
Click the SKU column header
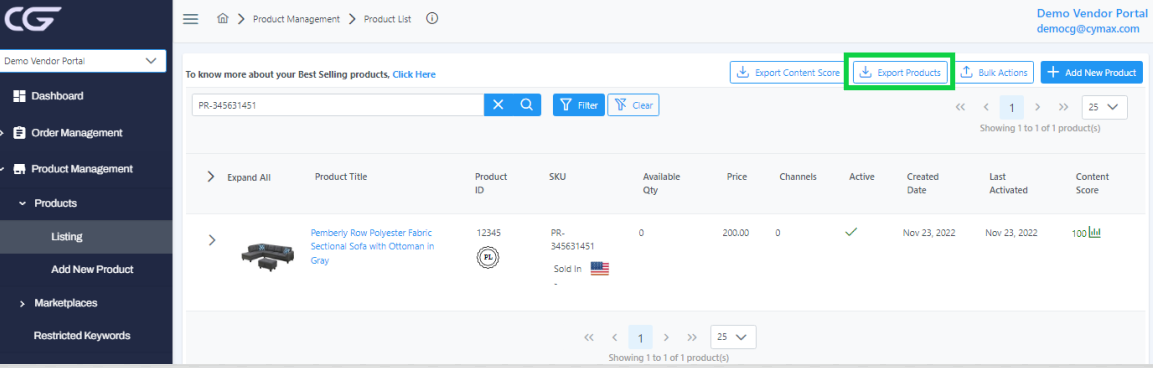tap(557, 177)
